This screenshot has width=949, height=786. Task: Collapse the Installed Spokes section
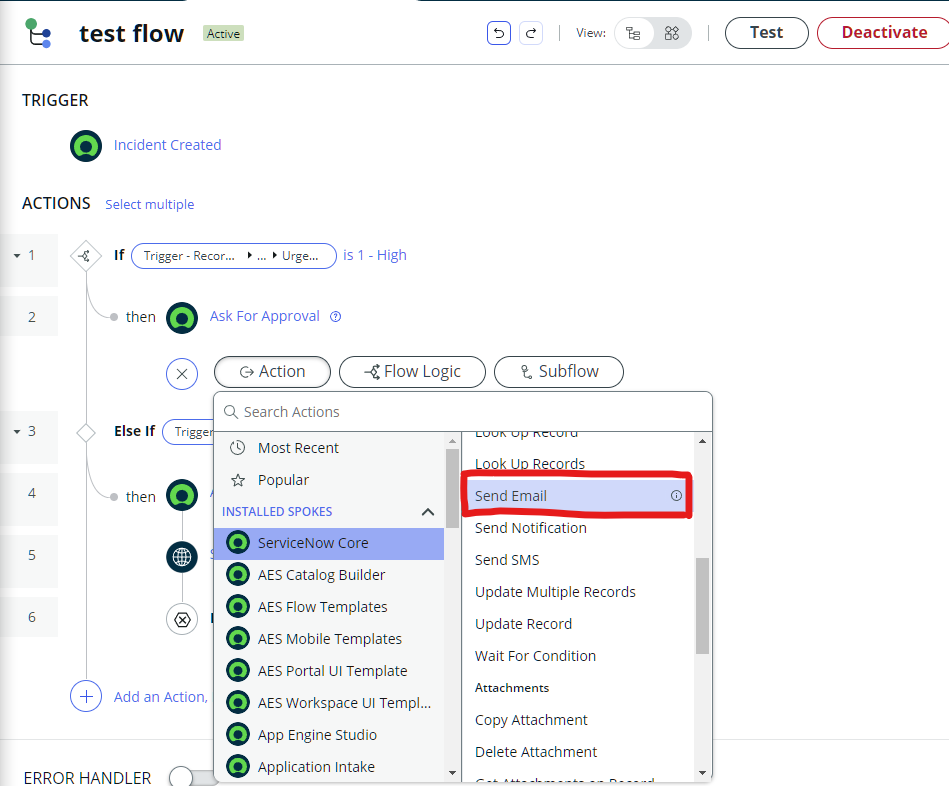tap(428, 512)
